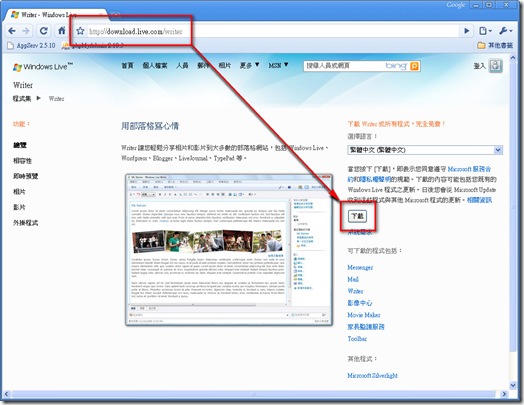This screenshot has height=405, width=524.
Task: Open the 家長監護服務 program link
Action: [366, 327]
